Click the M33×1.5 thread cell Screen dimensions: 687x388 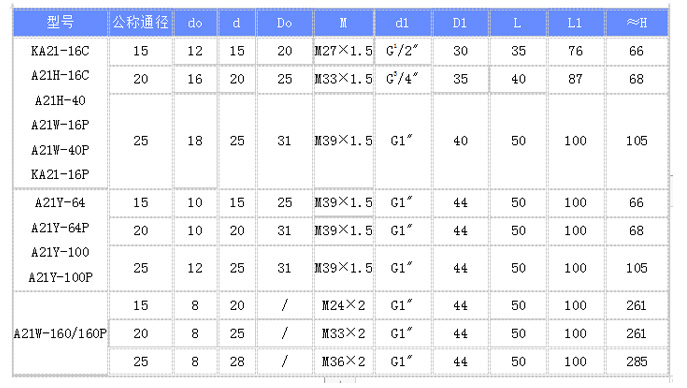344,79
